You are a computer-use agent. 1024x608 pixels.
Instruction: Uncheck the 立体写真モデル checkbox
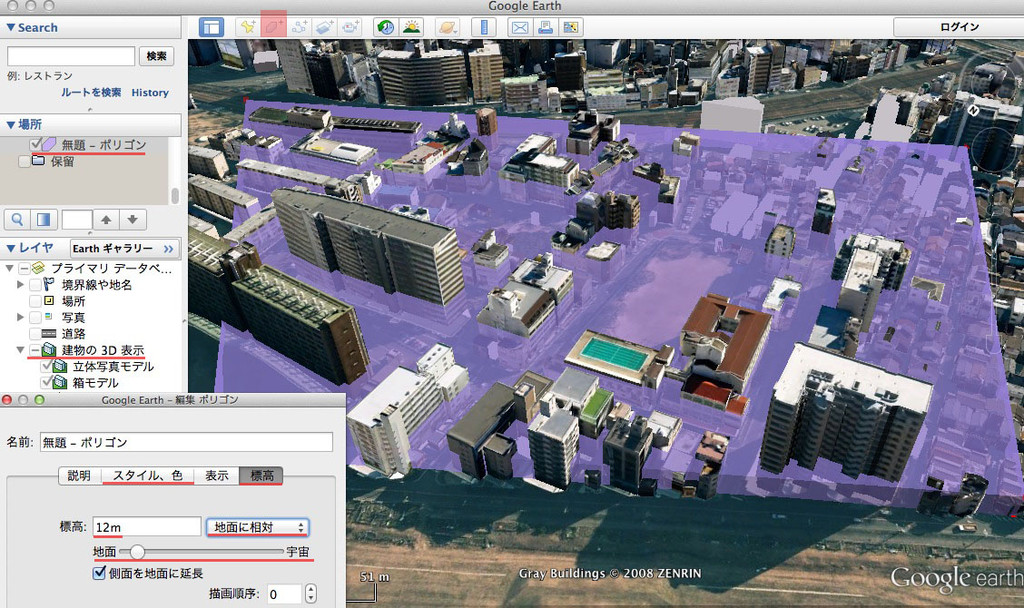coord(46,366)
